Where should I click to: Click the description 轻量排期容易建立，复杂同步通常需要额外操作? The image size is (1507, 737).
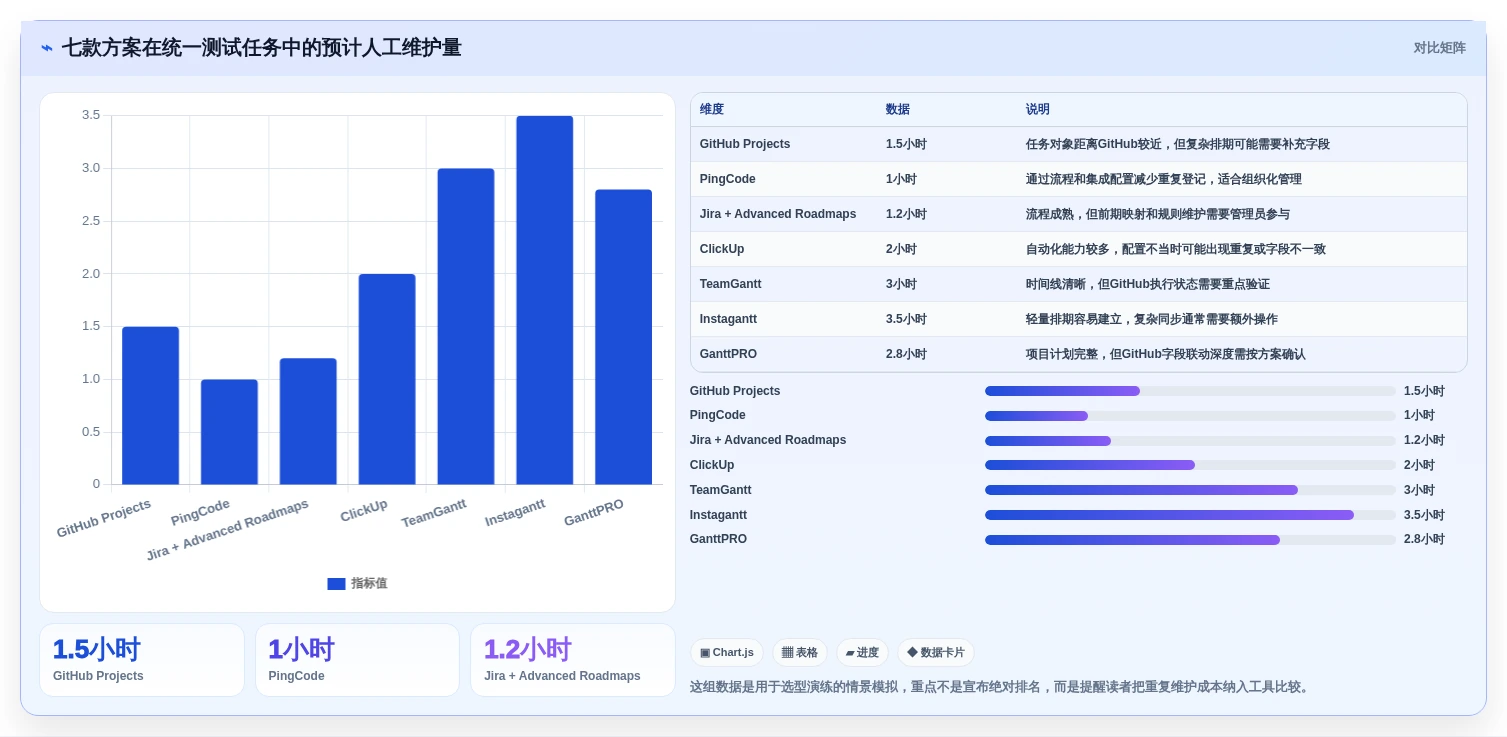(x=1152, y=319)
